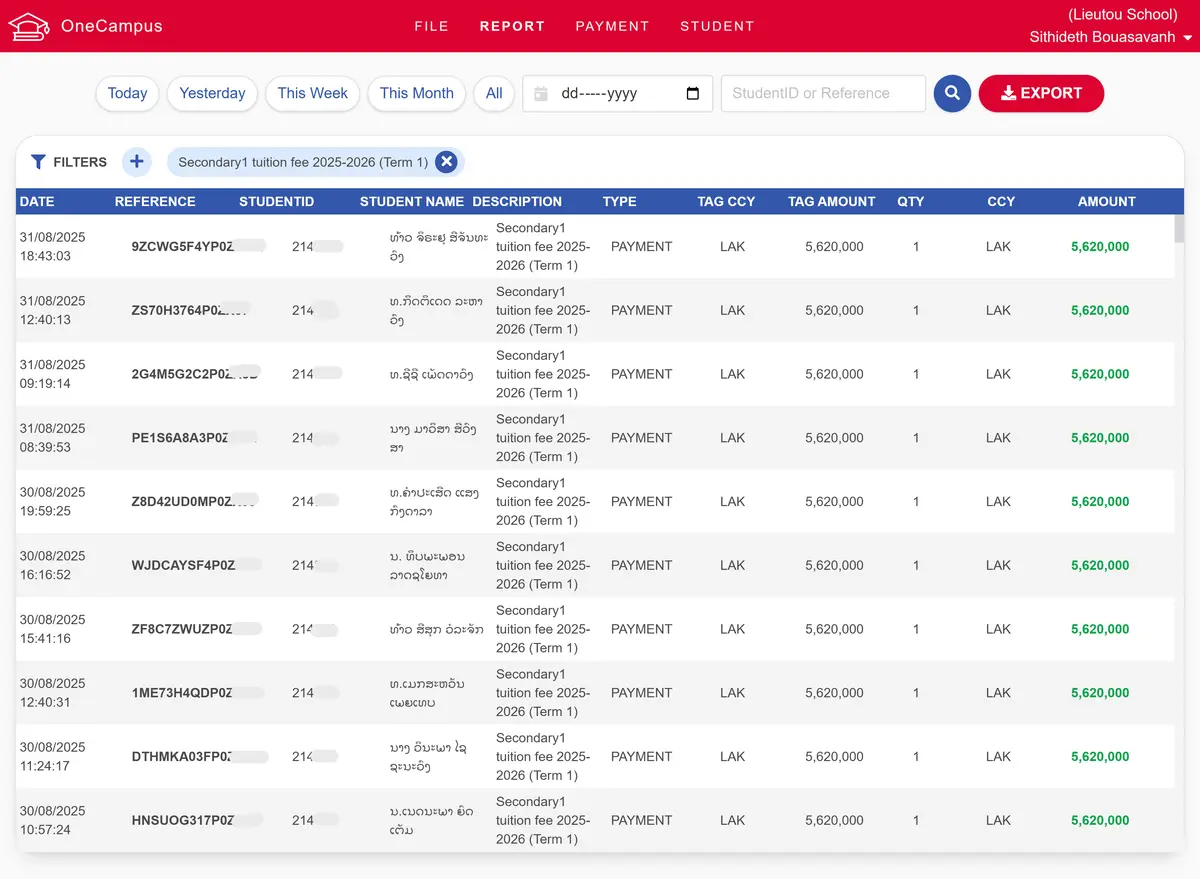Viewport: 1200px width, 879px height.
Task: Add a new filter with the plus icon
Action: pyautogui.click(x=137, y=162)
